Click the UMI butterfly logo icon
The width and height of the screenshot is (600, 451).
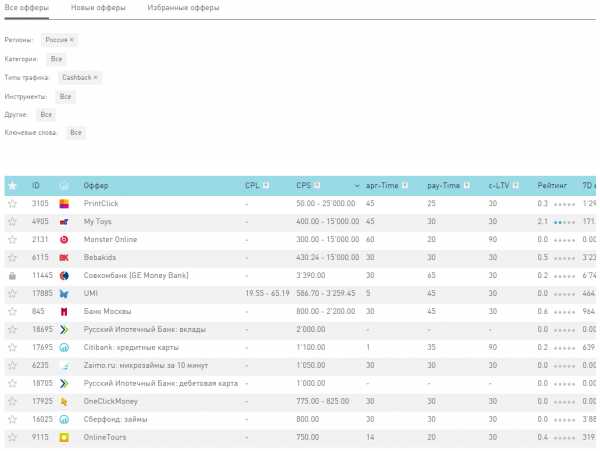pos(64,293)
